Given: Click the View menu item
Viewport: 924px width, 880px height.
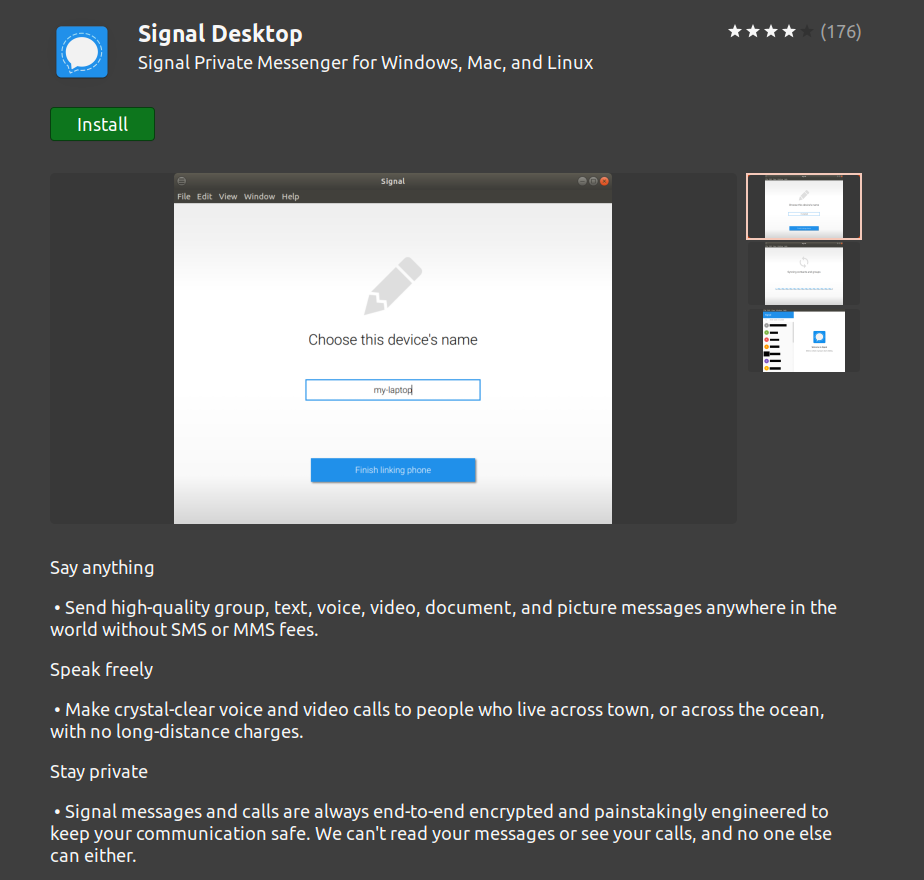Looking at the screenshot, I should click(228, 197).
